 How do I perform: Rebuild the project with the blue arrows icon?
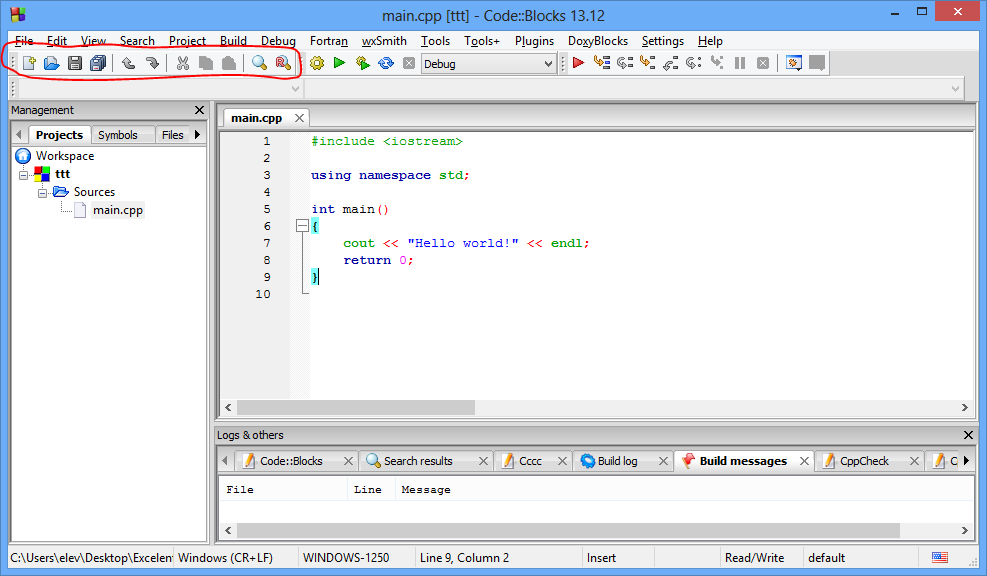pos(386,63)
